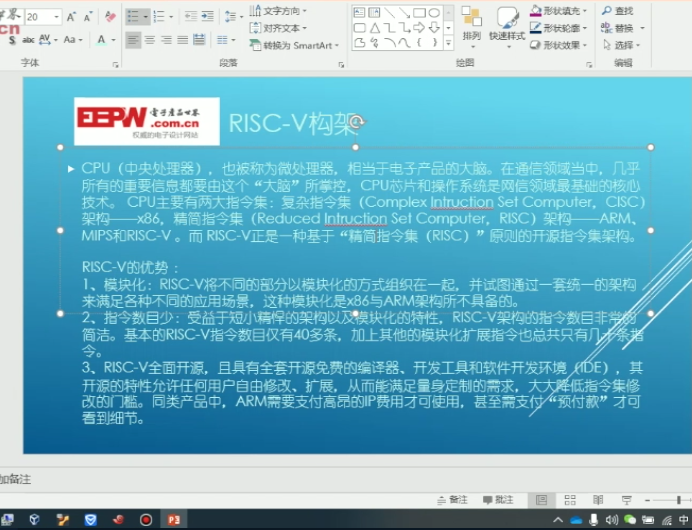Clear all formatting with the eraser icon
Image resolution: width=692 pixels, height=530 pixels.
tap(110, 17)
